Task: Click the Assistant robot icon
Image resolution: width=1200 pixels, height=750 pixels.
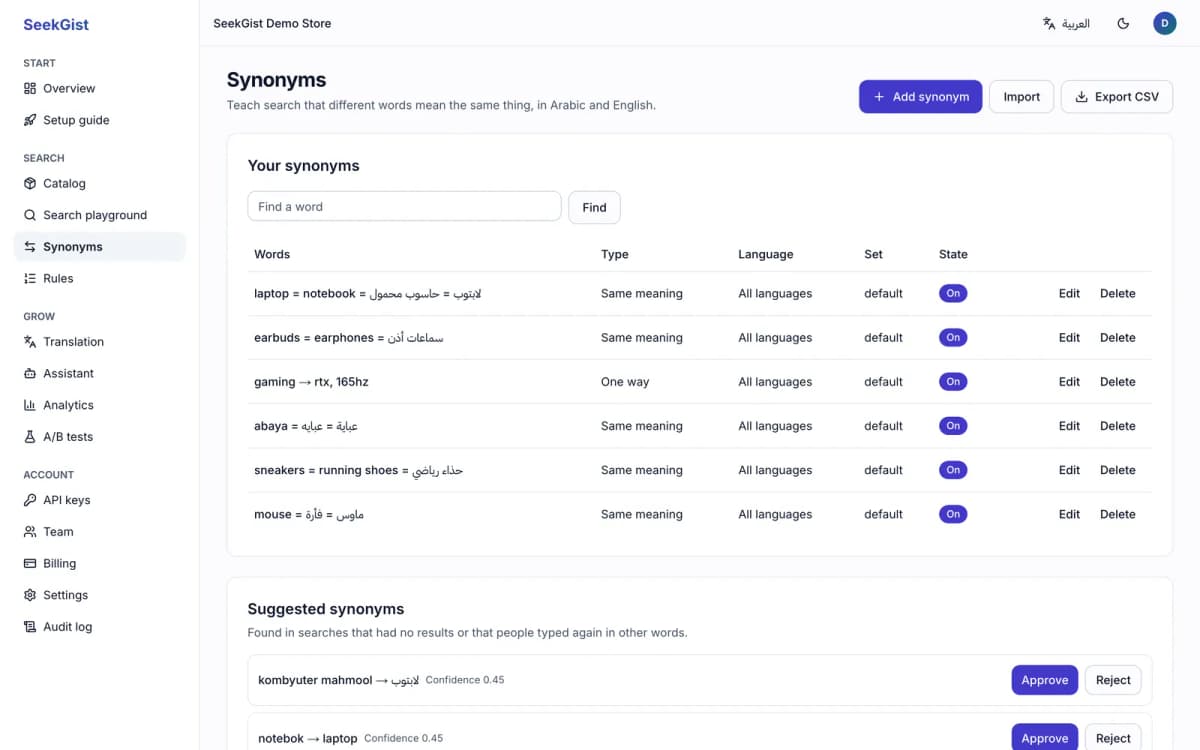Action: point(30,373)
